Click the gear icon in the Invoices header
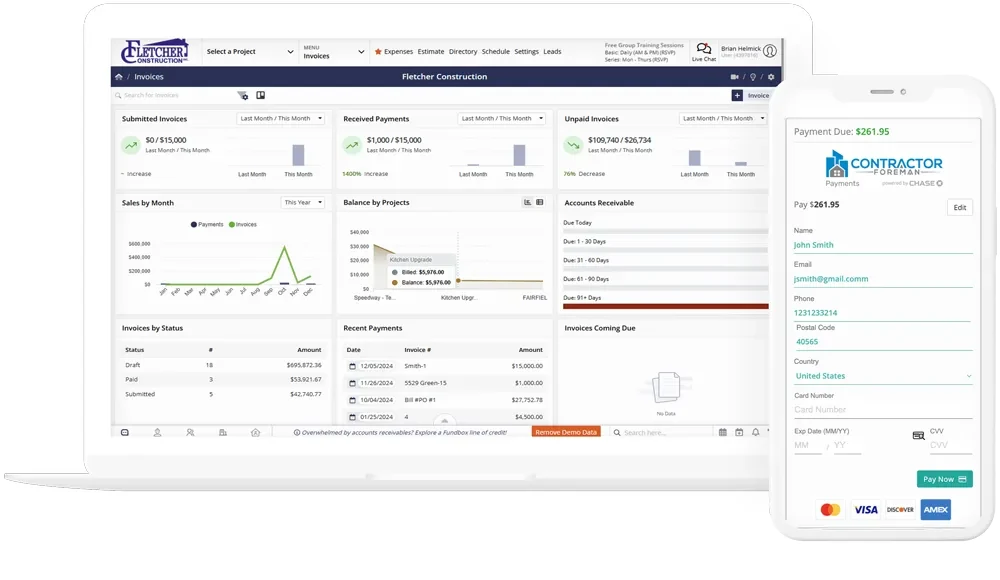The height and width of the screenshot is (580, 1000). tap(770, 76)
